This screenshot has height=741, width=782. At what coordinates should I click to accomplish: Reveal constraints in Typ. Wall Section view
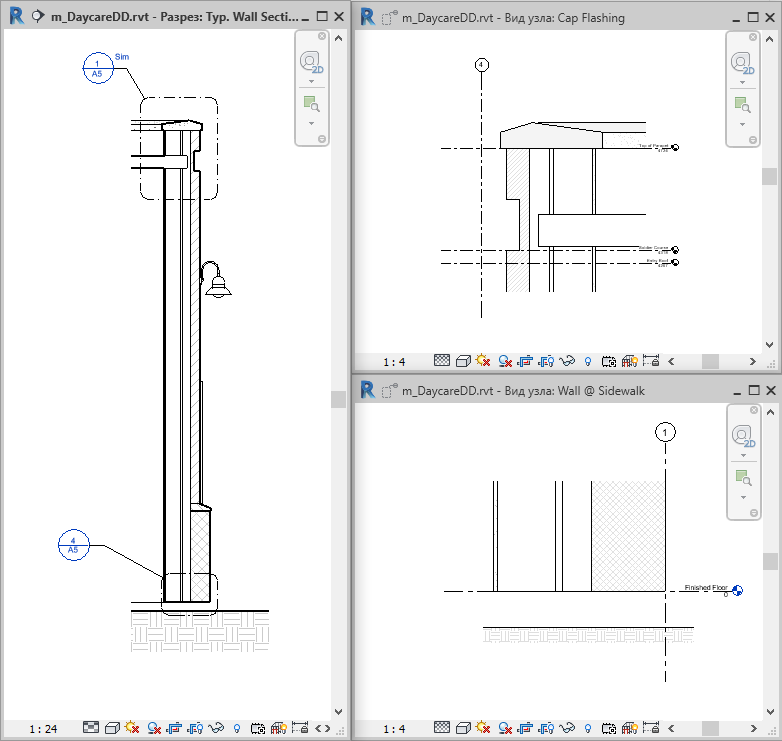tap(300, 728)
